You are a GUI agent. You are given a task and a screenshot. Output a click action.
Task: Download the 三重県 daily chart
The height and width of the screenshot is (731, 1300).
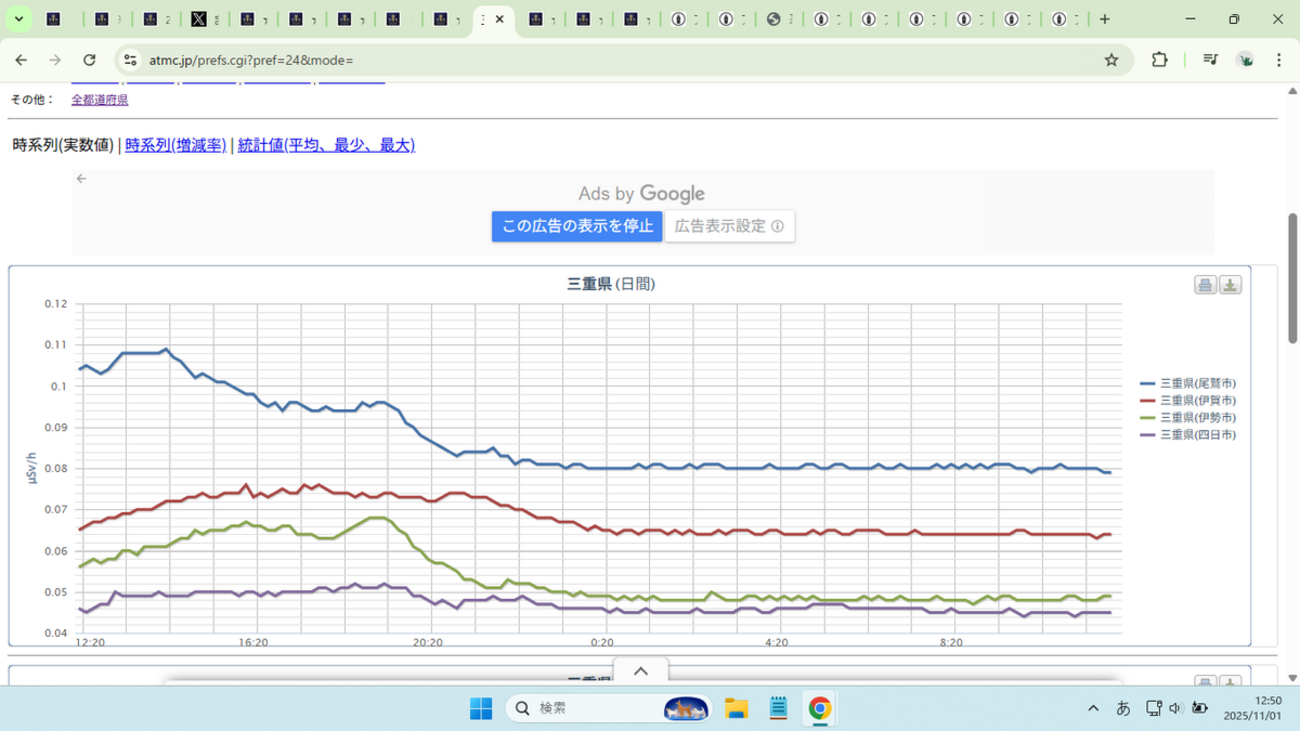tap(1230, 285)
